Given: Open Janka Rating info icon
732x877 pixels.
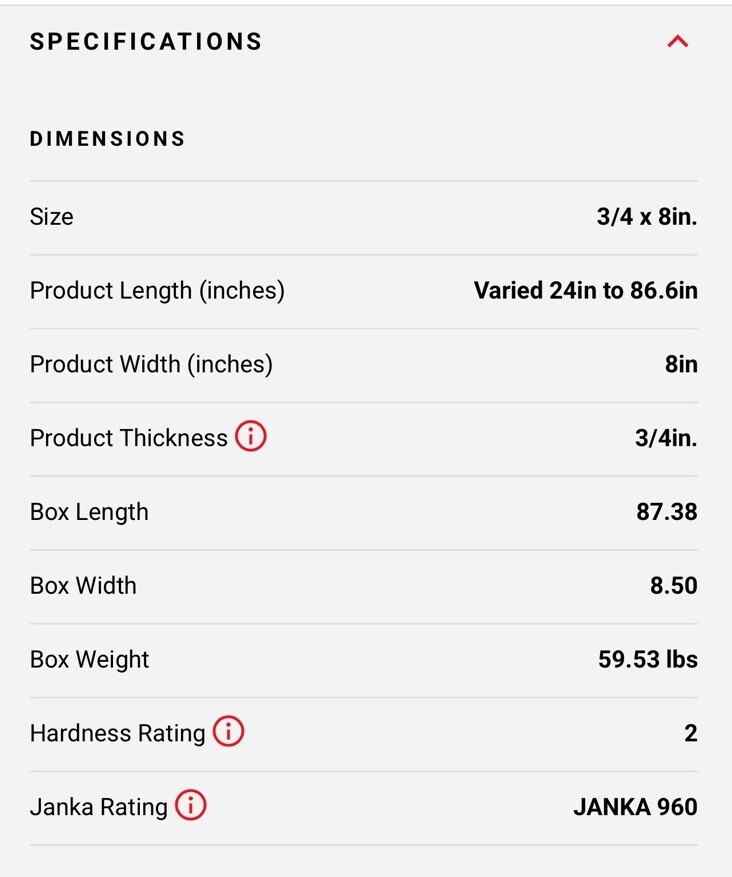Looking at the screenshot, I should point(191,805).
